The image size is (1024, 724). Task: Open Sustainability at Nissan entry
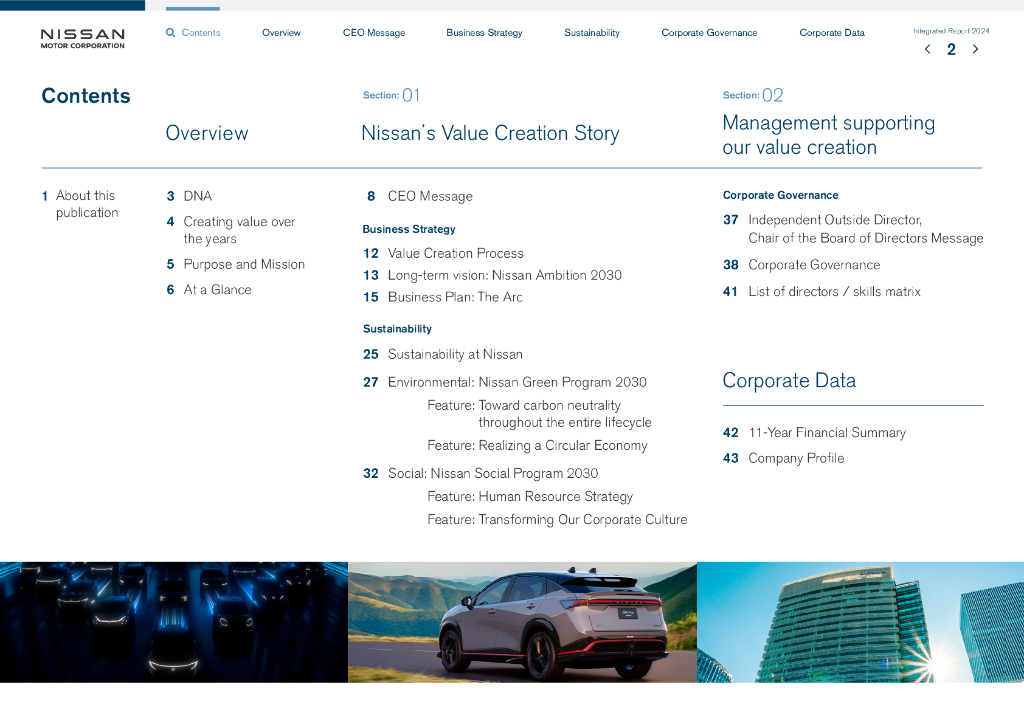point(443,354)
